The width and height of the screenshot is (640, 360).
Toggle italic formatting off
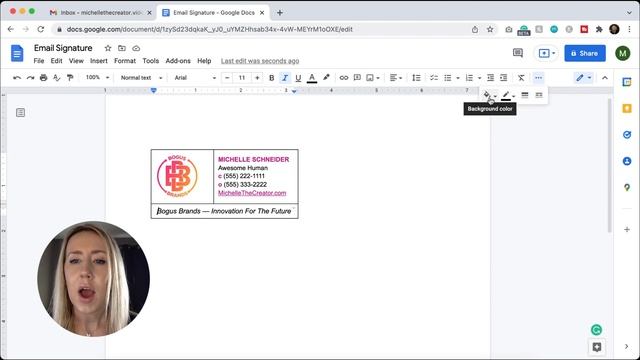285,78
